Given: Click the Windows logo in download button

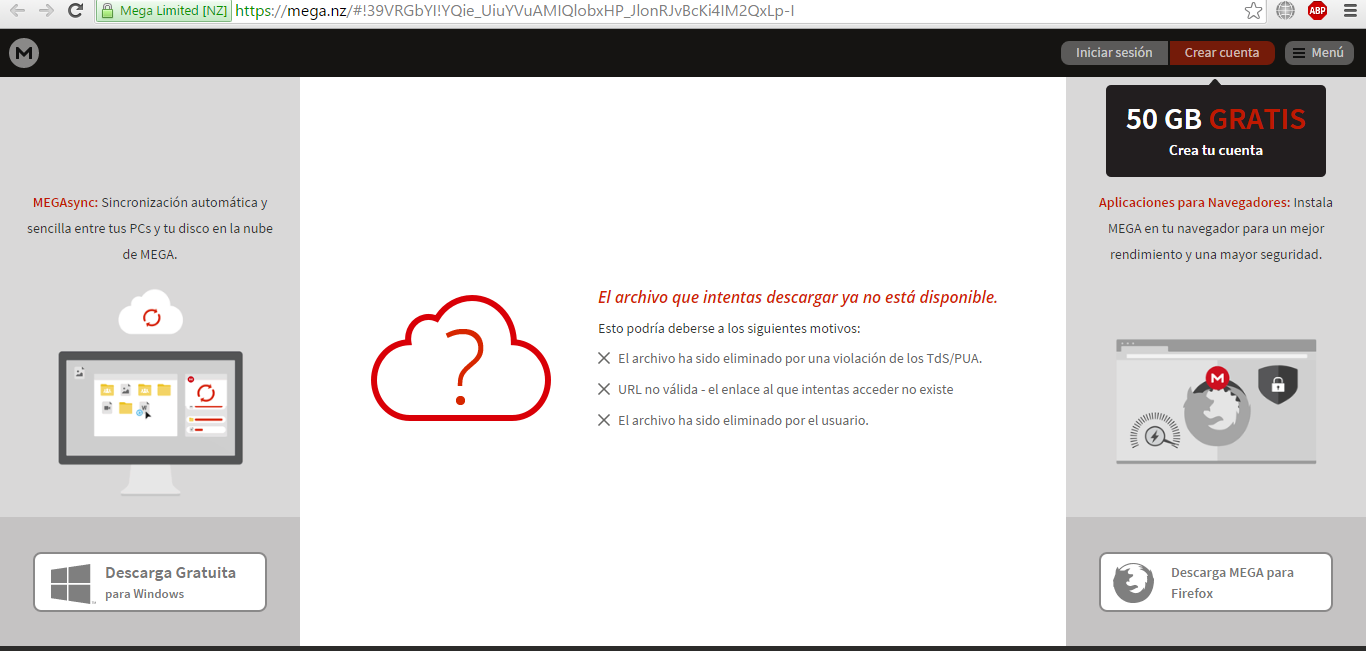Looking at the screenshot, I should 71,583.
